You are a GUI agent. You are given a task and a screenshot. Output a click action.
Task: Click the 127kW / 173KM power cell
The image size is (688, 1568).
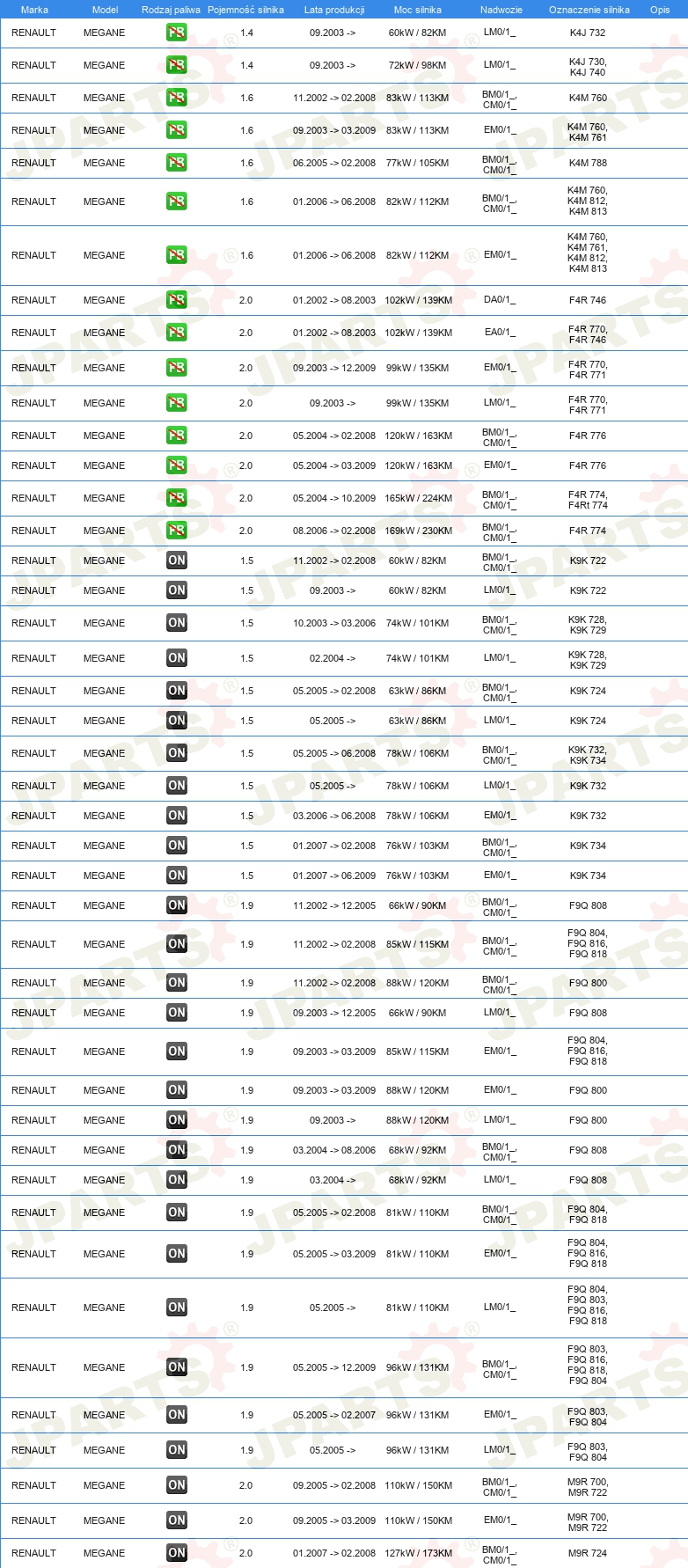(418, 1553)
